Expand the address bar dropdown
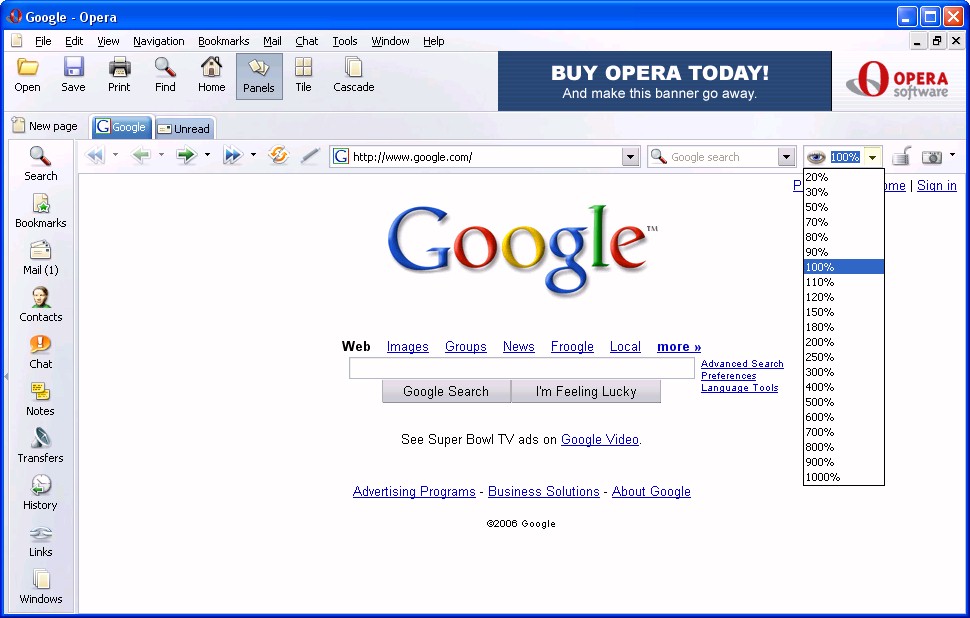The width and height of the screenshot is (970, 618). coord(630,157)
